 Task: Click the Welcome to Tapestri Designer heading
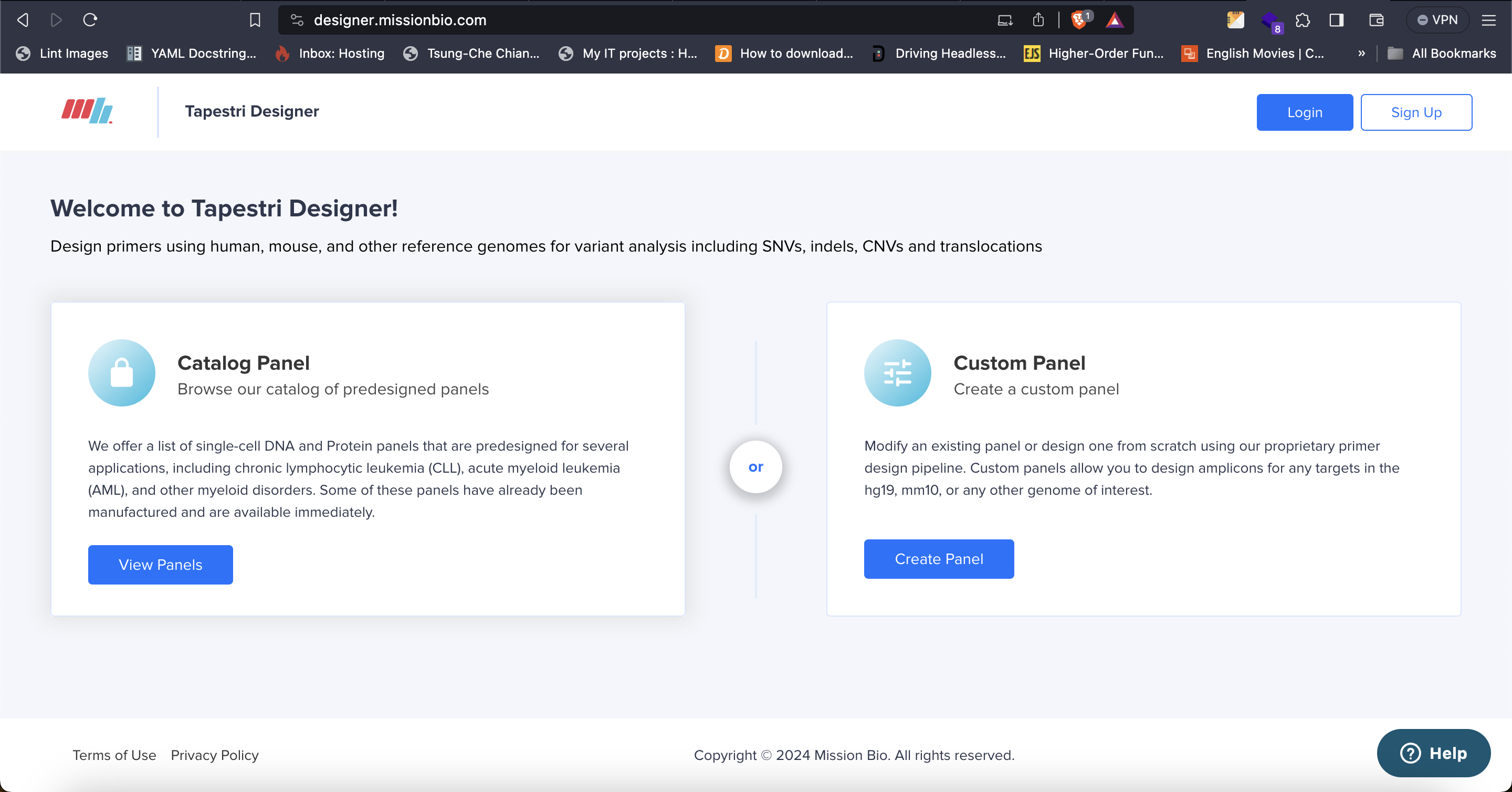pyautogui.click(x=224, y=209)
